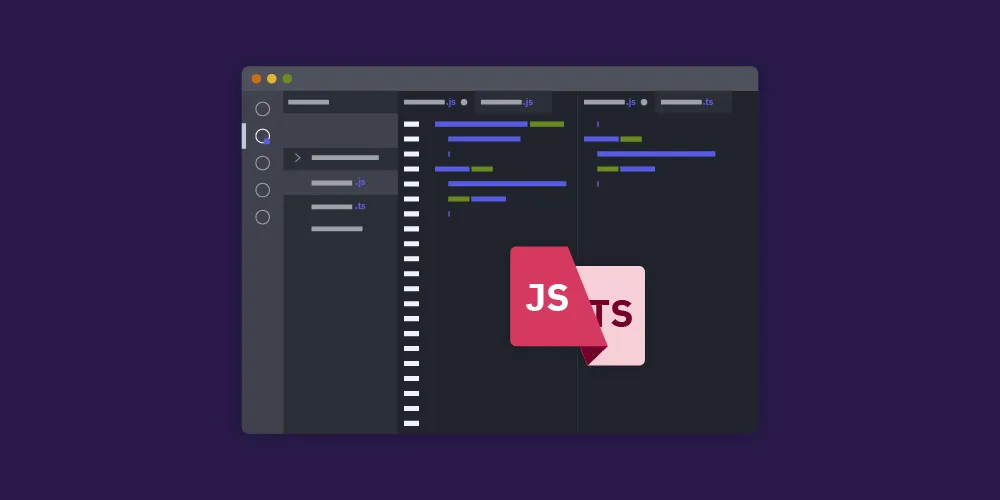Click the topmost circle icon in activity bar
The image size is (1000, 500).
pos(262,109)
